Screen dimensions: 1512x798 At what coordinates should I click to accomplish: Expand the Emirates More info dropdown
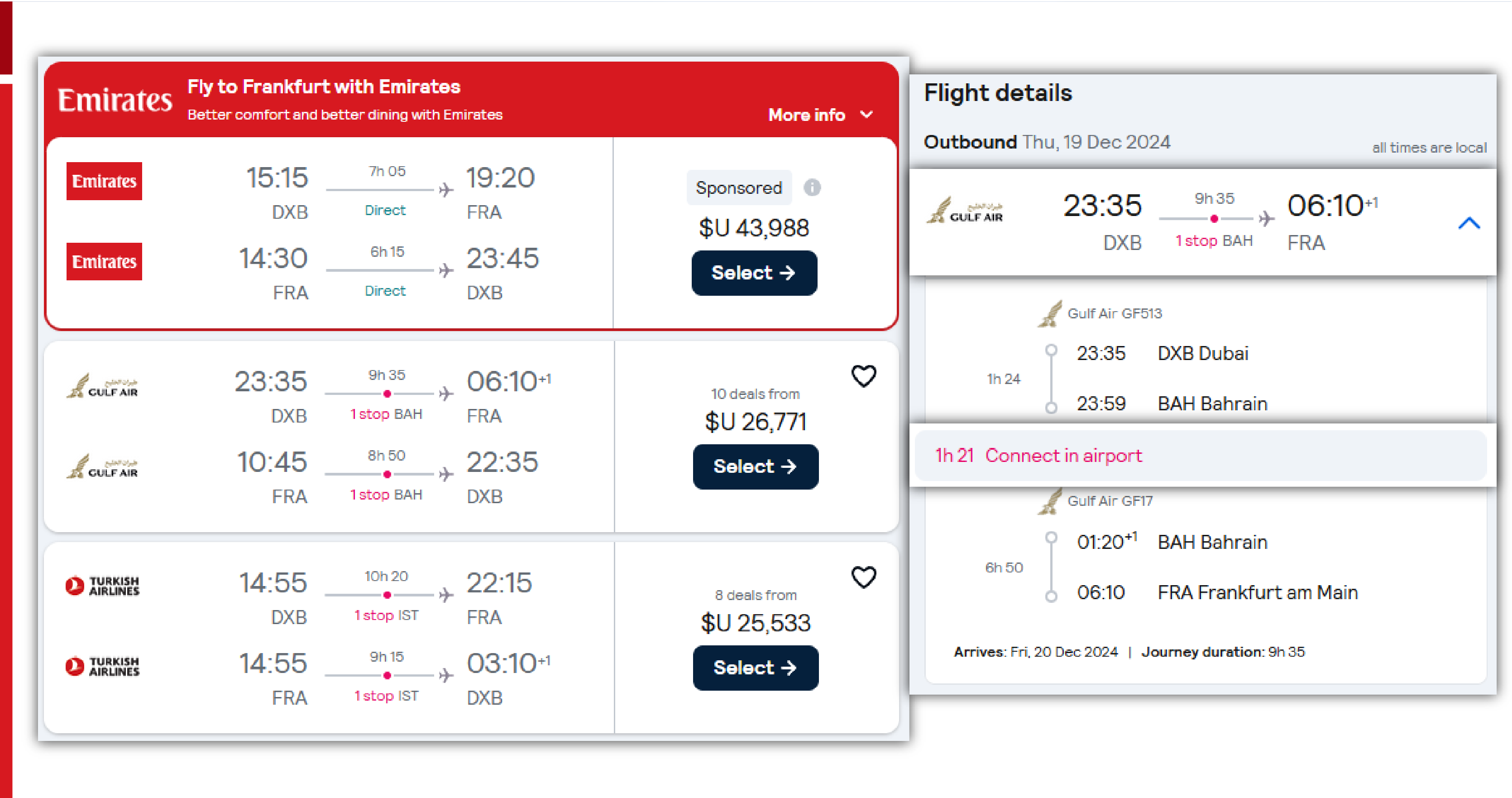tap(820, 115)
